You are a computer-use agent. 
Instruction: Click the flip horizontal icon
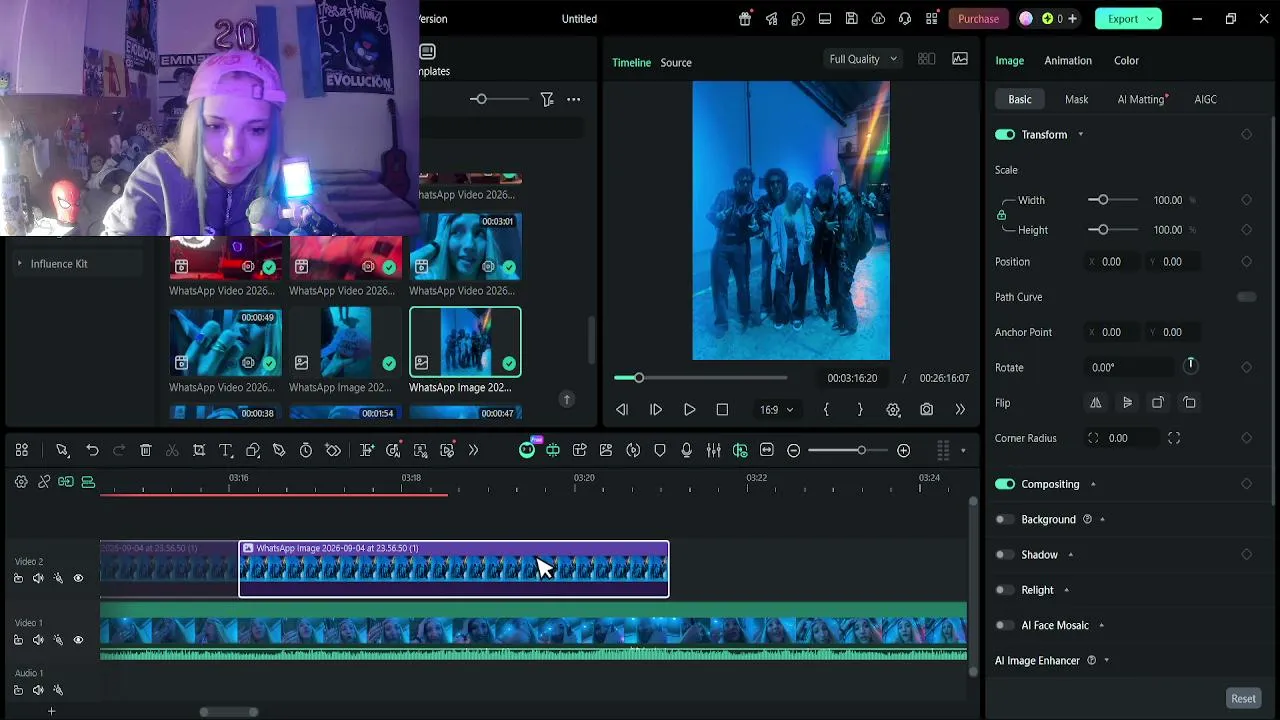(x=1095, y=403)
